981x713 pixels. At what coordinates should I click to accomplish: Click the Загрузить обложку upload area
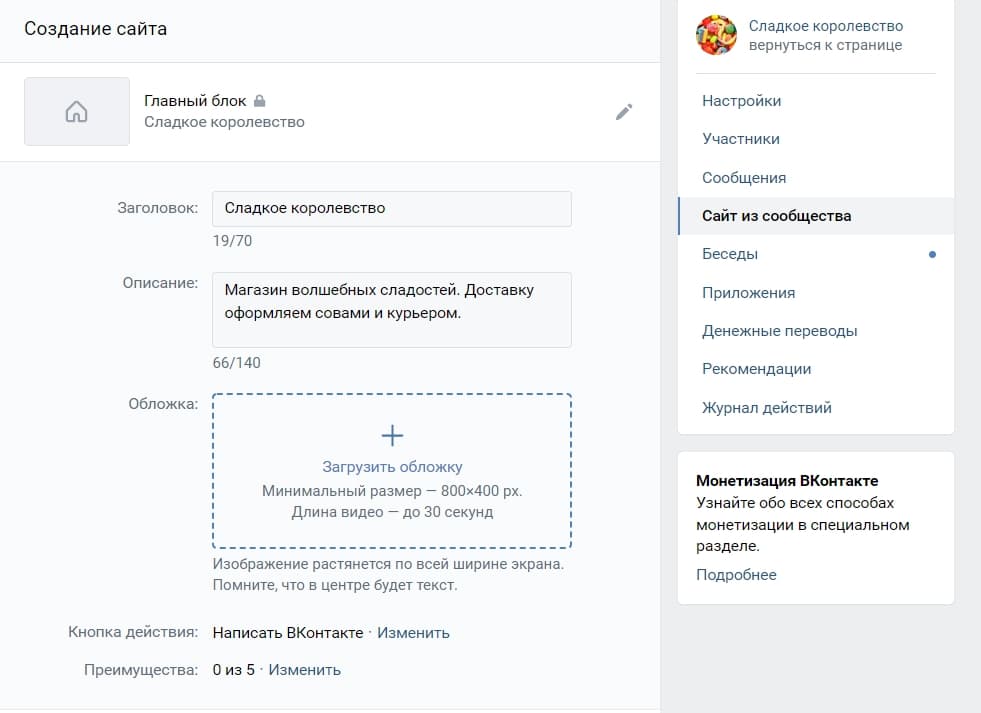[391, 467]
